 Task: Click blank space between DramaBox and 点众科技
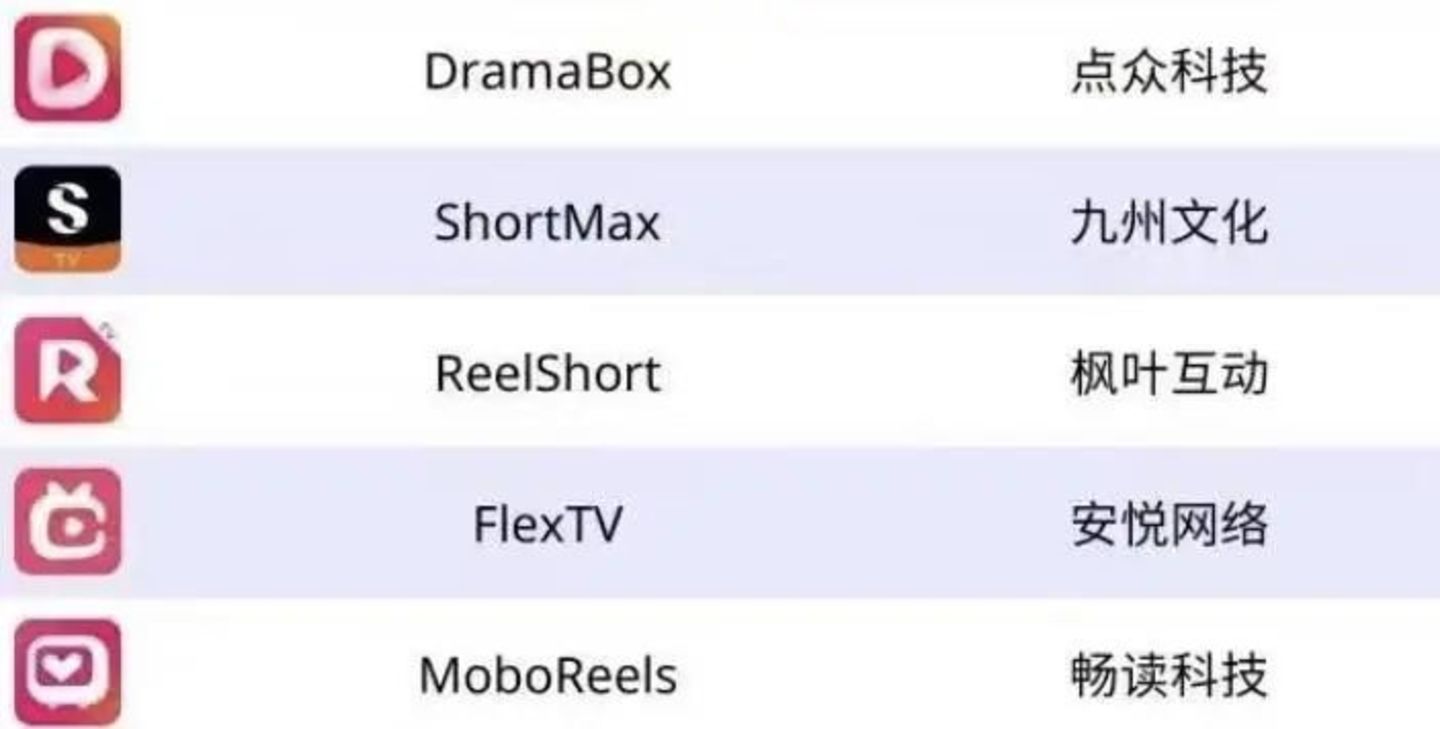[870, 72]
